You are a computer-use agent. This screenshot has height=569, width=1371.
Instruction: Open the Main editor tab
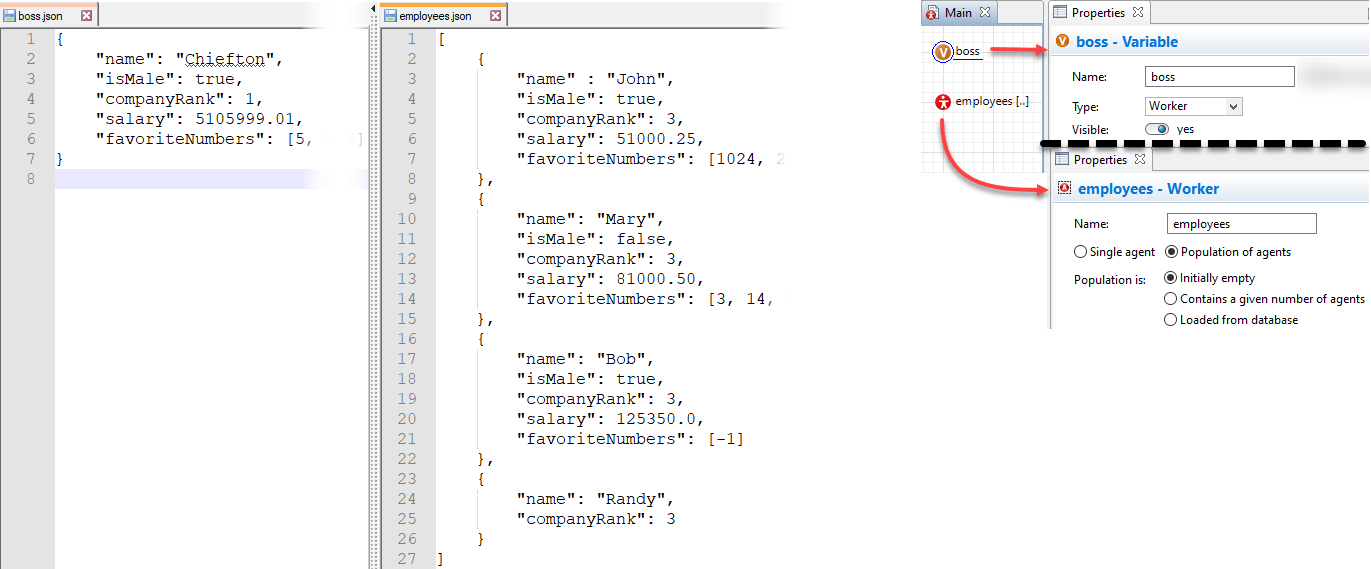[958, 13]
